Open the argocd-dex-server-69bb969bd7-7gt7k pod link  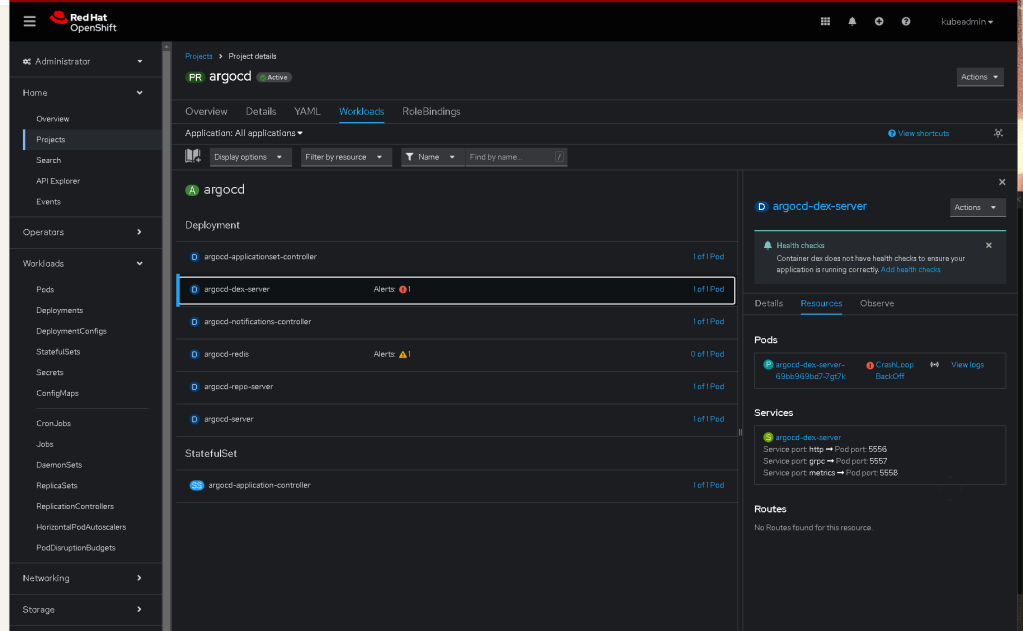pos(810,371)
